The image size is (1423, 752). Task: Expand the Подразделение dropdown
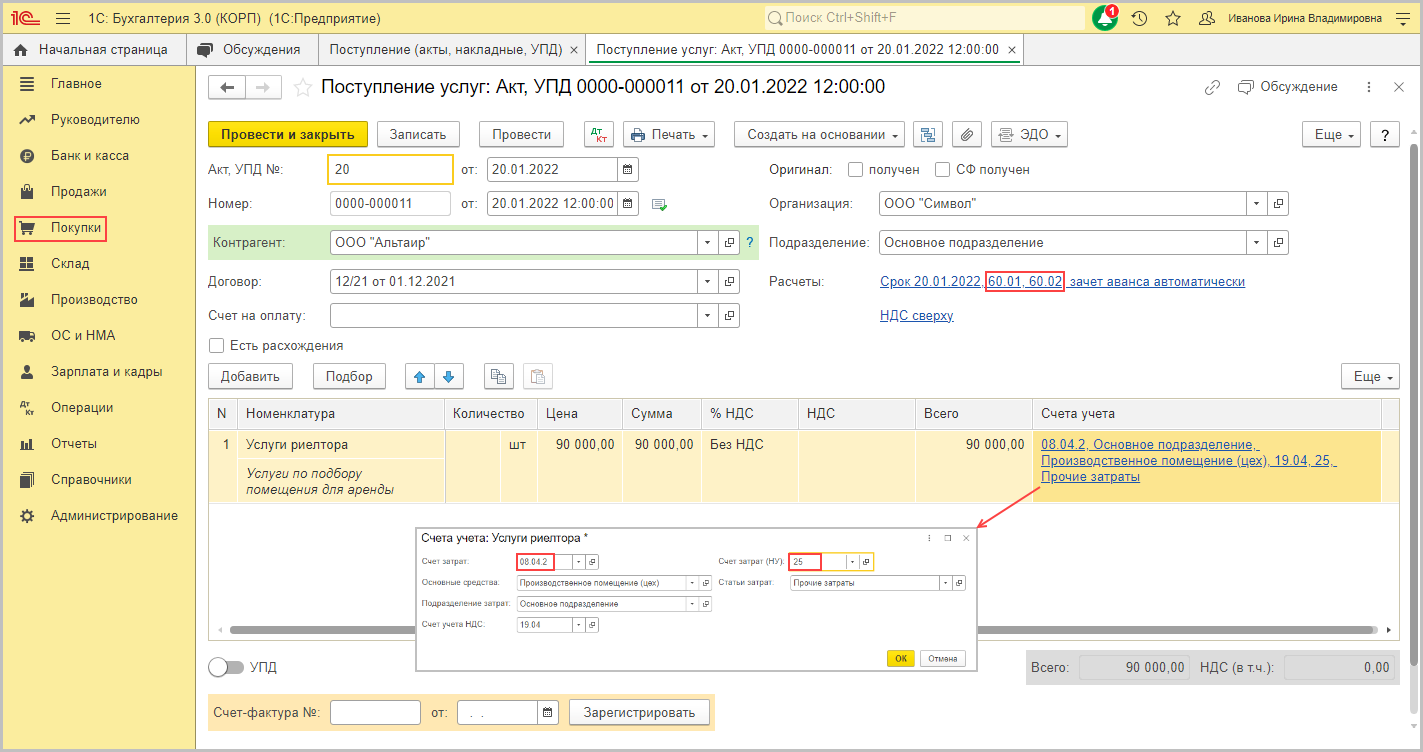pyautogui.click(x=1258, y=243)
